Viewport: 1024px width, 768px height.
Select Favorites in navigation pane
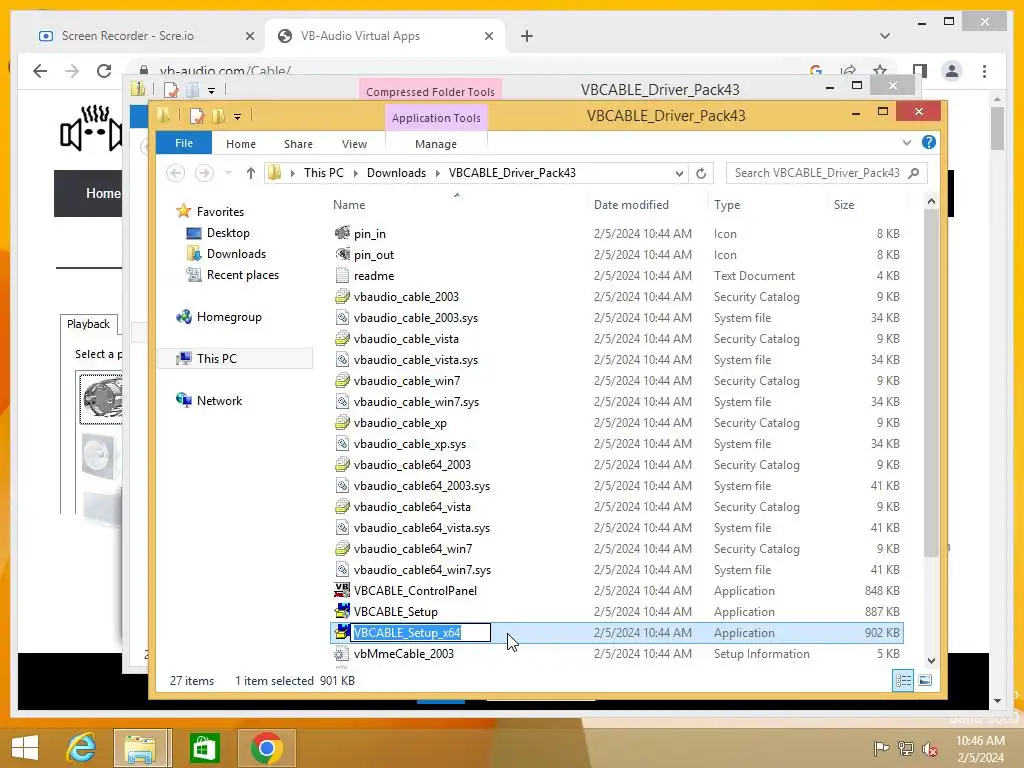220,212
